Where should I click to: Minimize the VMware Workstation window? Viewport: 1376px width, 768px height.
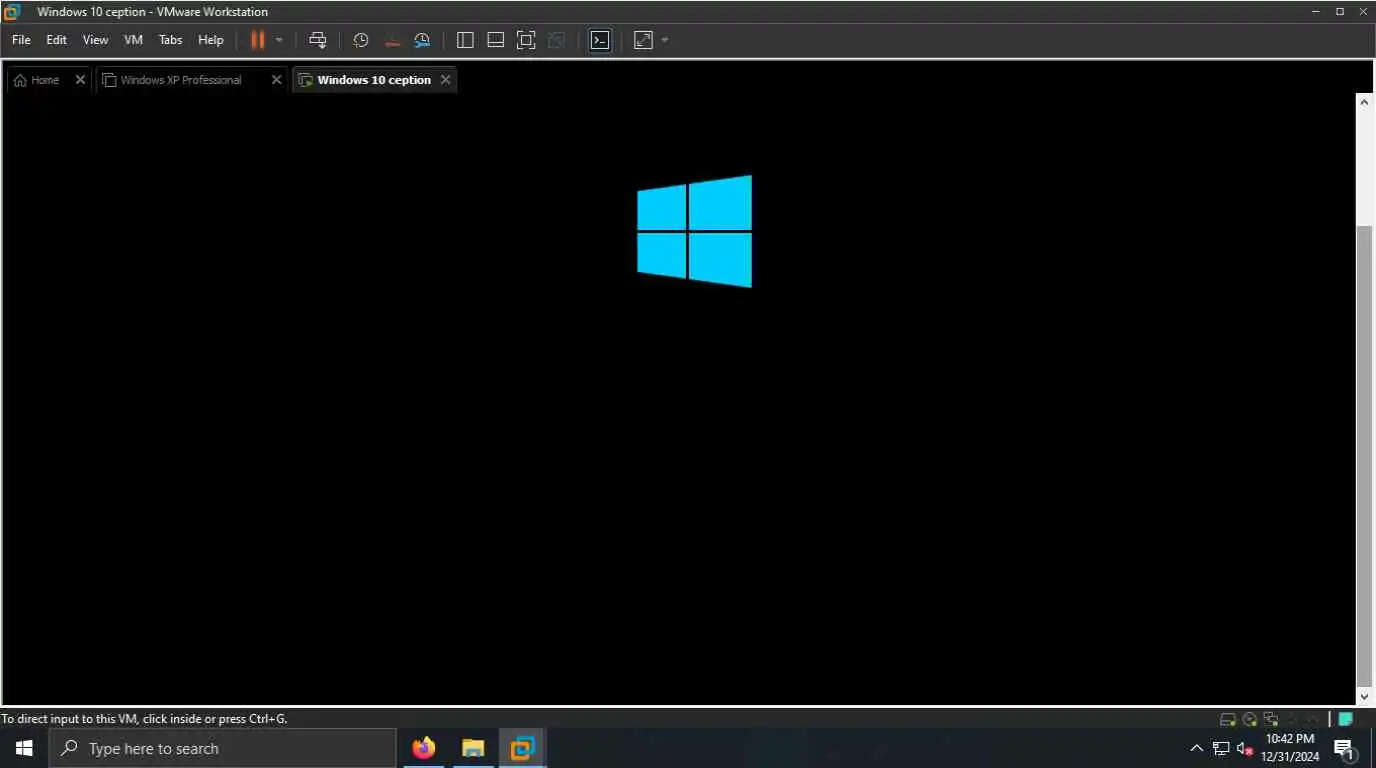1314,12
